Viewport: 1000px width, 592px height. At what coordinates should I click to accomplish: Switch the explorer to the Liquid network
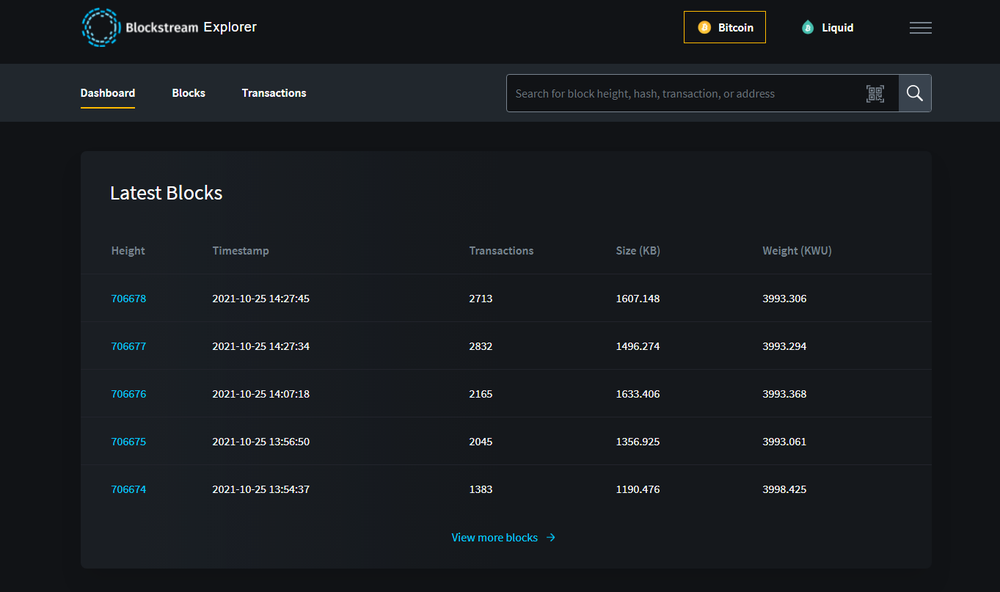tap(827, 27)
